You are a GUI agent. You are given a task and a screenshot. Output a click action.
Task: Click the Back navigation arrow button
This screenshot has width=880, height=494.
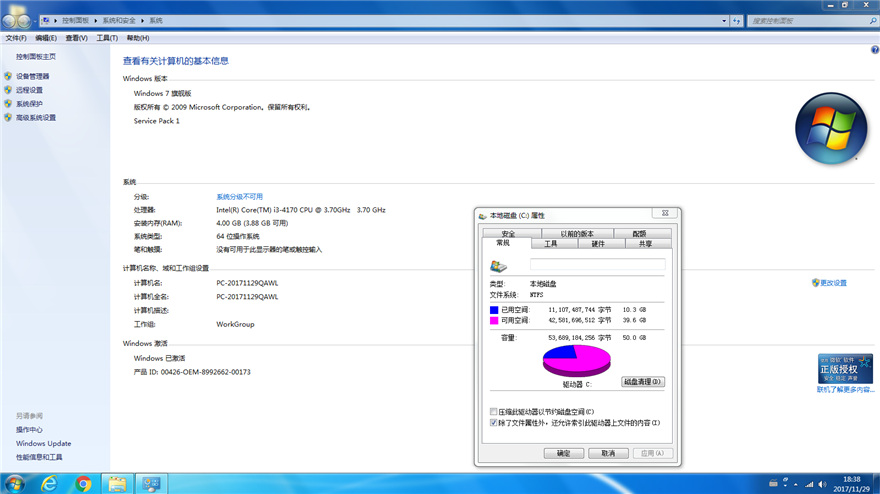click(9, 21)
